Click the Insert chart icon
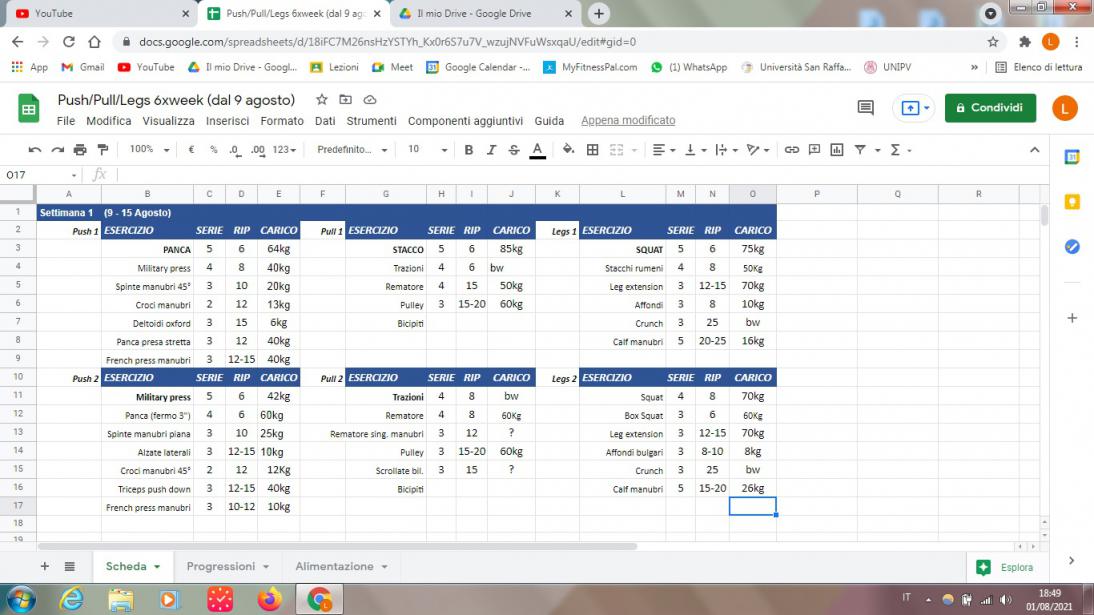Screen dimensions: 1094x615 point(837,149)
